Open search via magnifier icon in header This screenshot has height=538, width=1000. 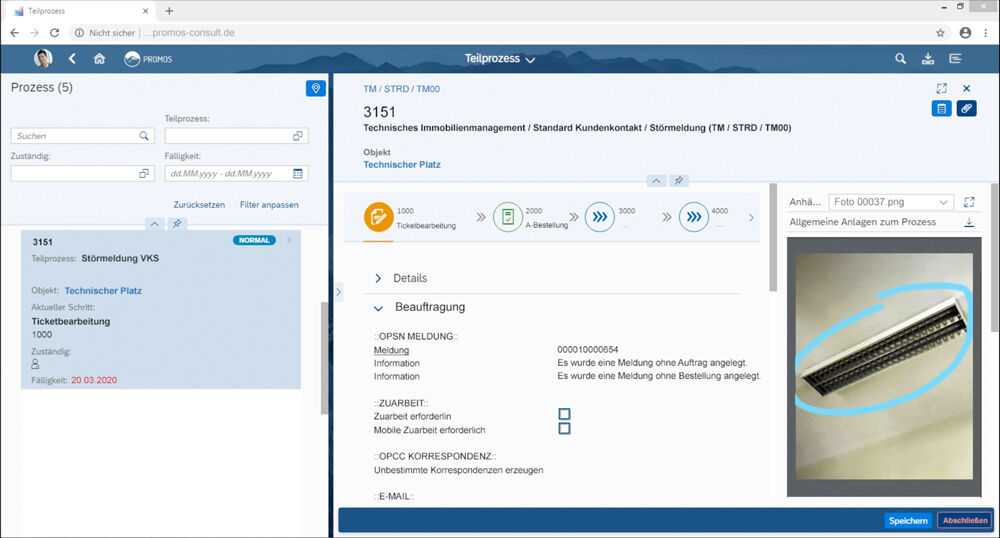coord(900,59)
